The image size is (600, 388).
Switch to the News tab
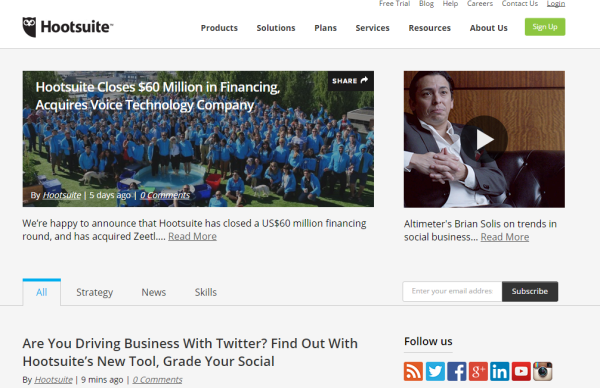[x=154, y=292]
